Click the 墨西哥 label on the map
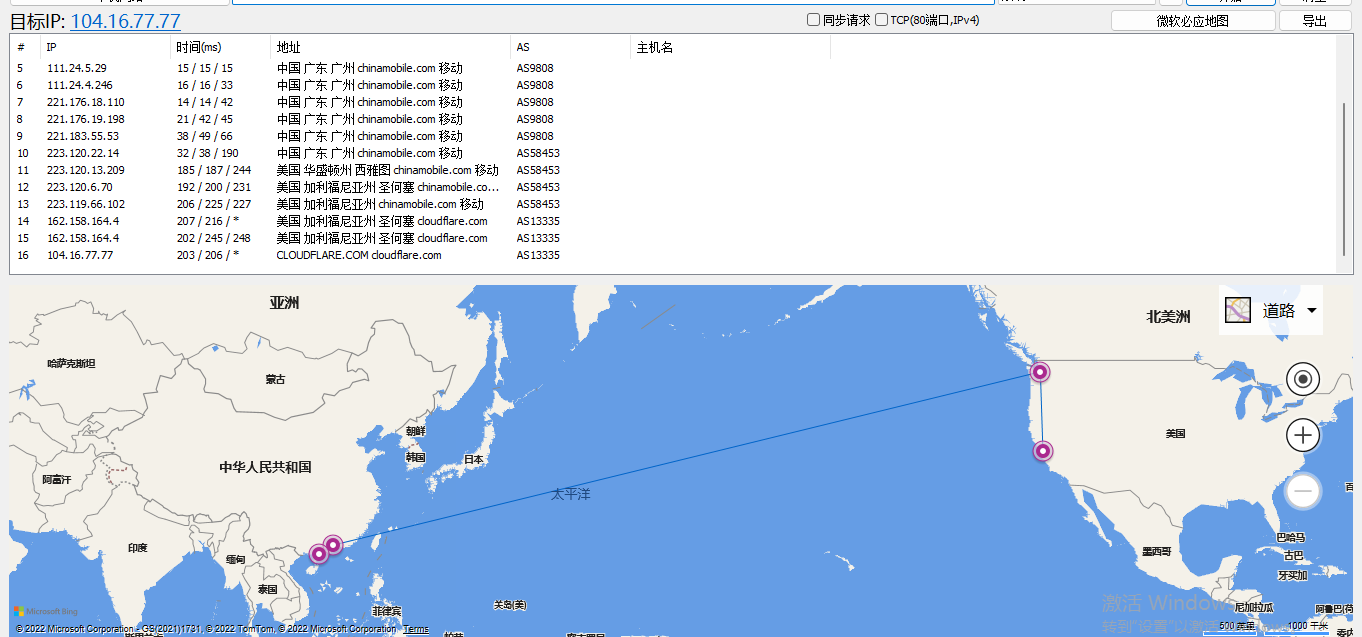Screen dimensions: 1362x637 click(1156, 552)
